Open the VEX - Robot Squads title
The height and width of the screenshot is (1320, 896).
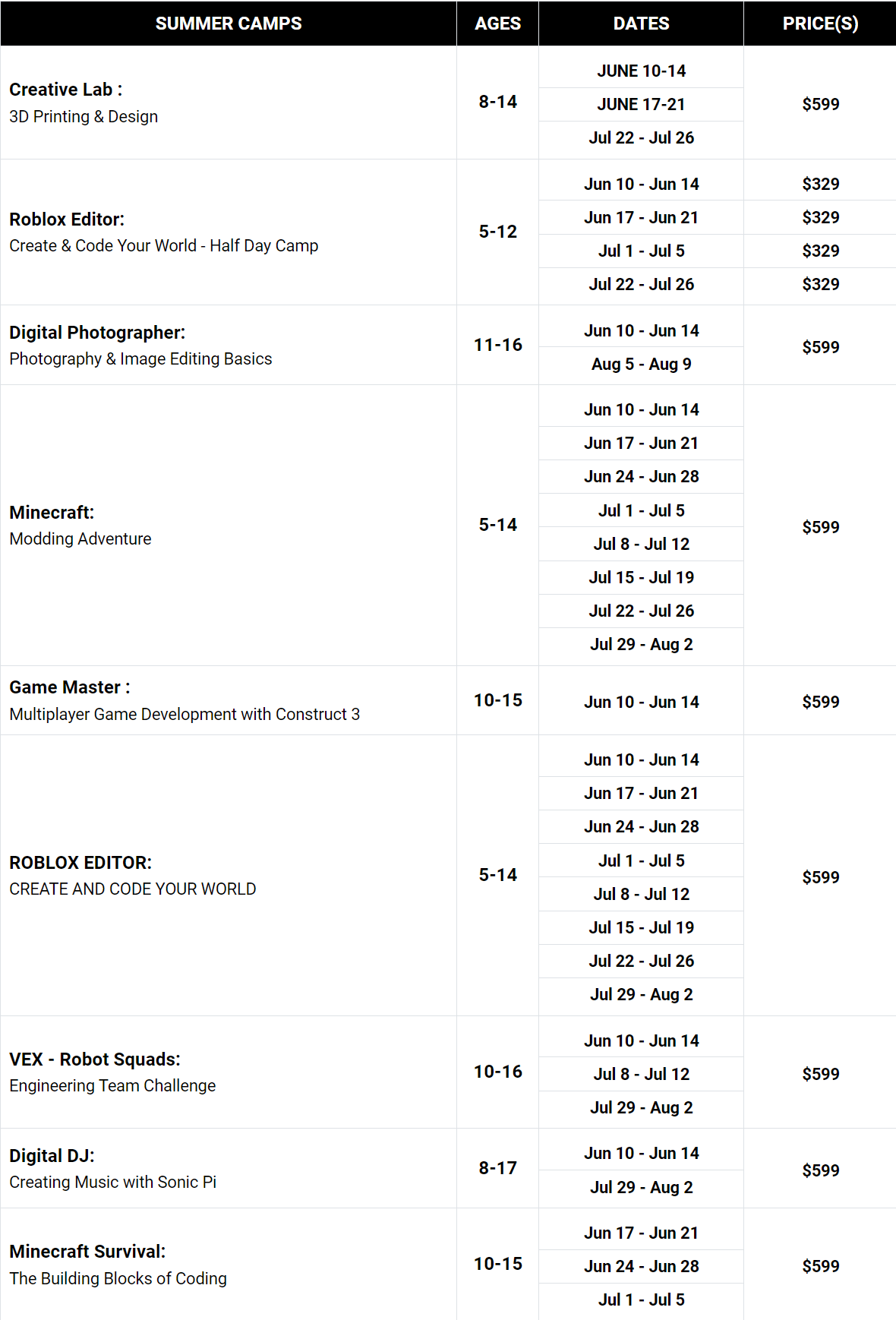pyautogui.click(x=95, y=1059)
